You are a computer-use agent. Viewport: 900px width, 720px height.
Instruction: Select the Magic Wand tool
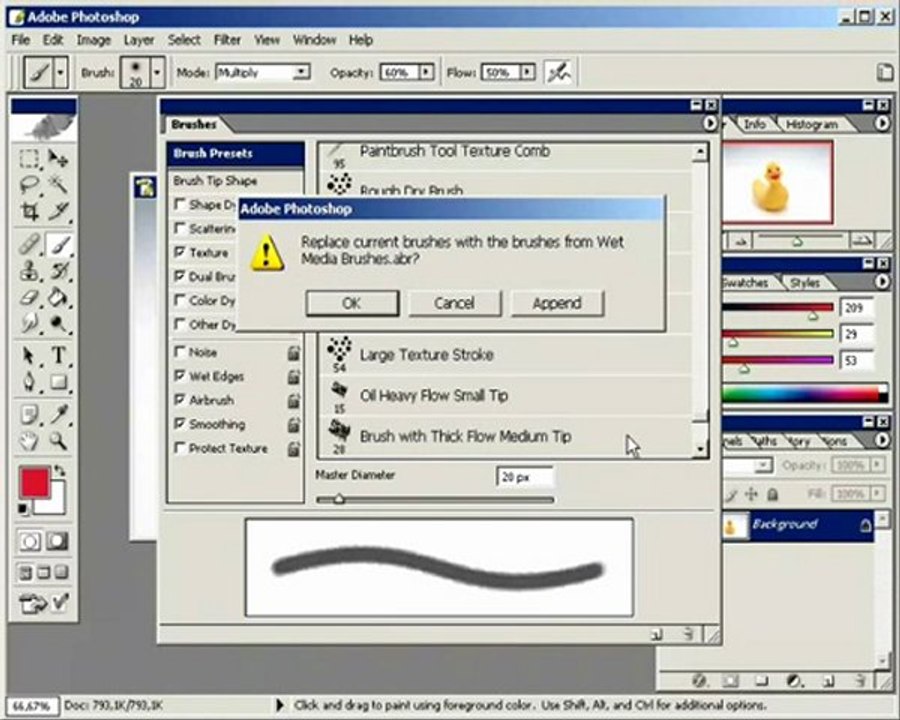(59, 185)
